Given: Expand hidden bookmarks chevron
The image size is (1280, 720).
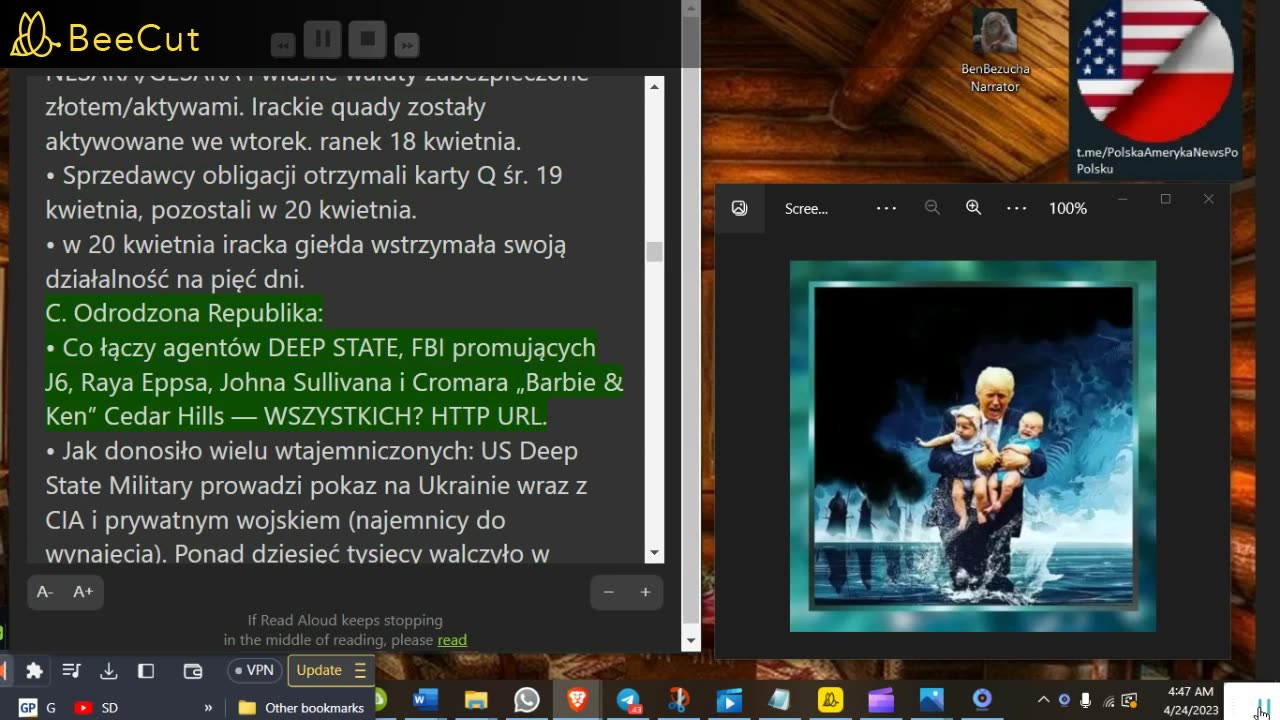Looking at the screenshot, I should pos(208,708).
